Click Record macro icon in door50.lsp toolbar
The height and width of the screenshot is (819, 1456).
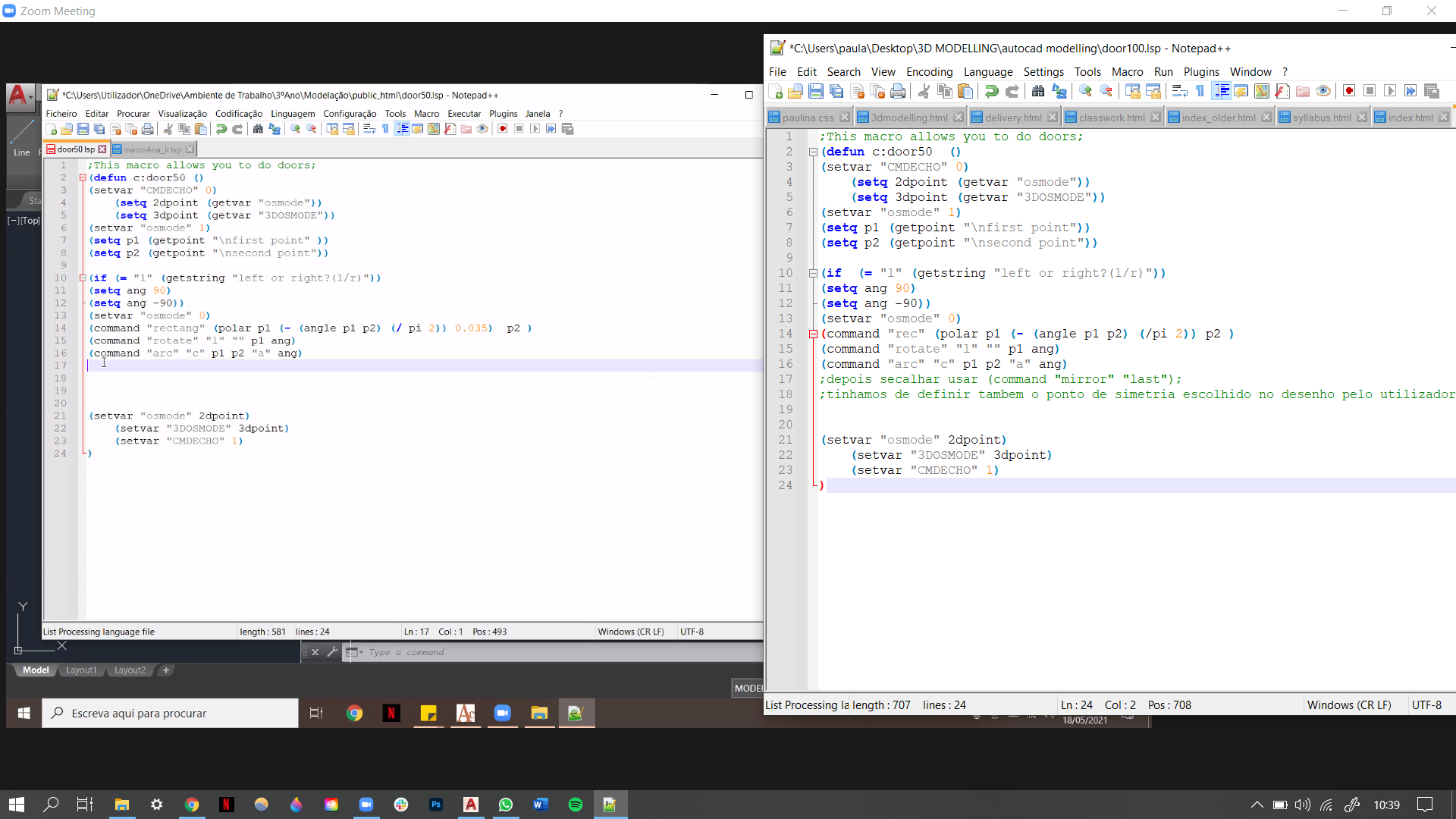pyautogui.click(x=503, y=130)
